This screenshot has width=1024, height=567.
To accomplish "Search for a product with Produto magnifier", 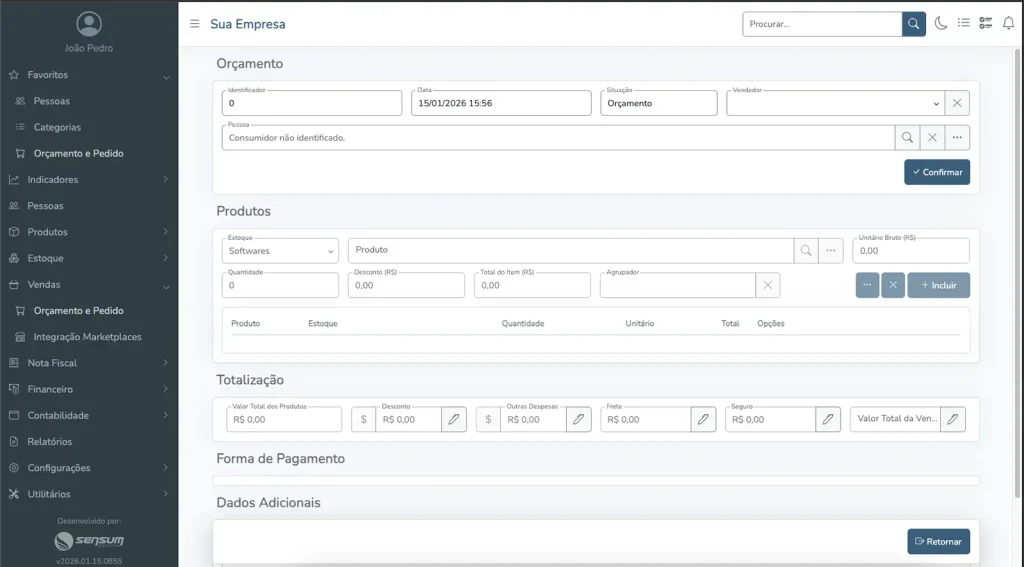I will pyautogui.click(x=805, y=251).
